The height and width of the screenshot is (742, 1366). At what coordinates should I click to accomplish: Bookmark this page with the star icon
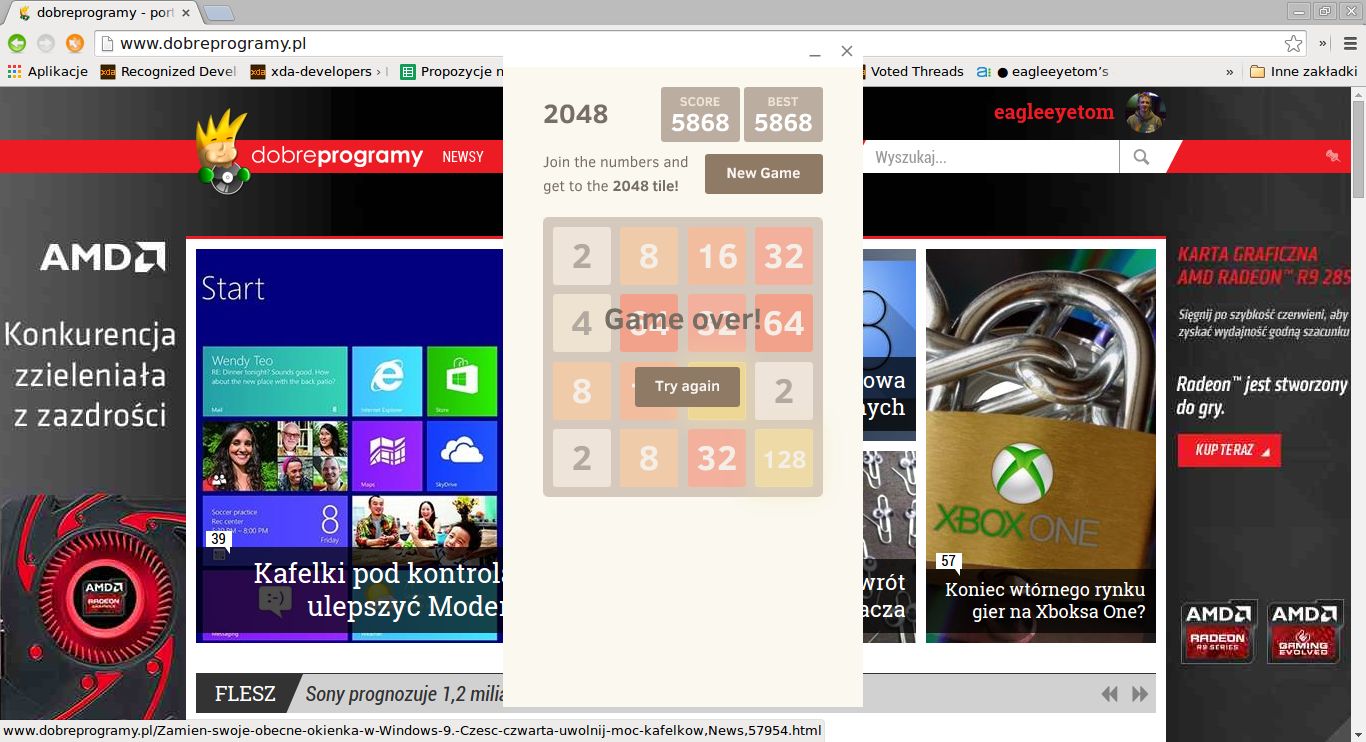[1293, 43]
